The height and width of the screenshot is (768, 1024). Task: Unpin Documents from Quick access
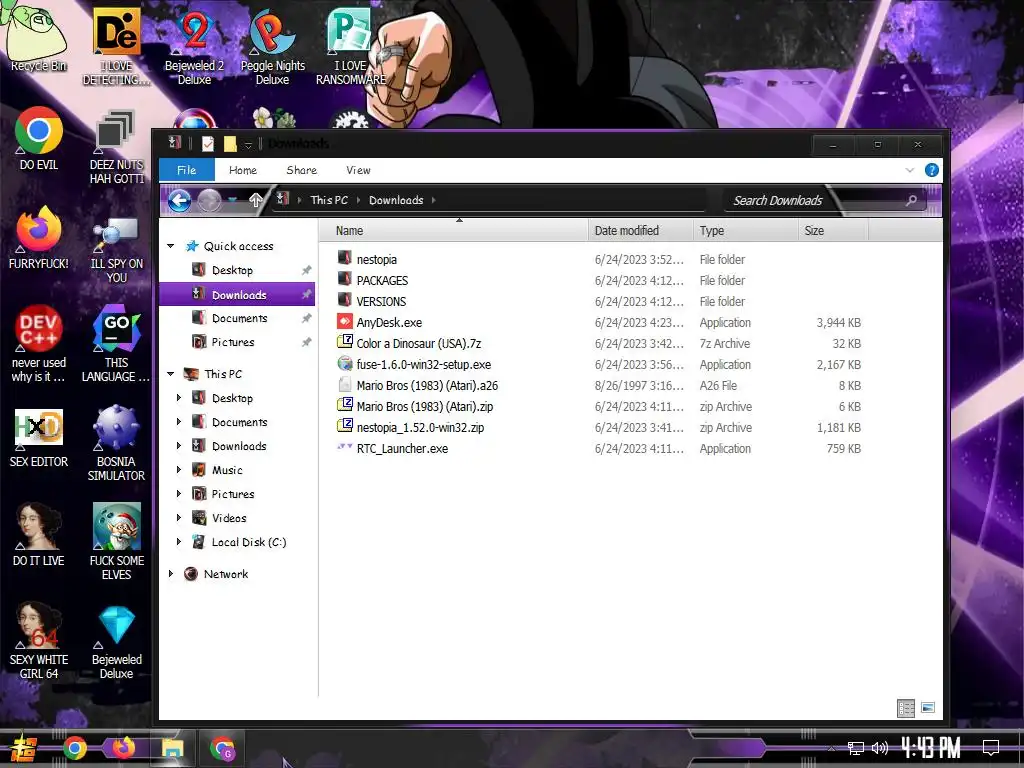click(306, 318)
